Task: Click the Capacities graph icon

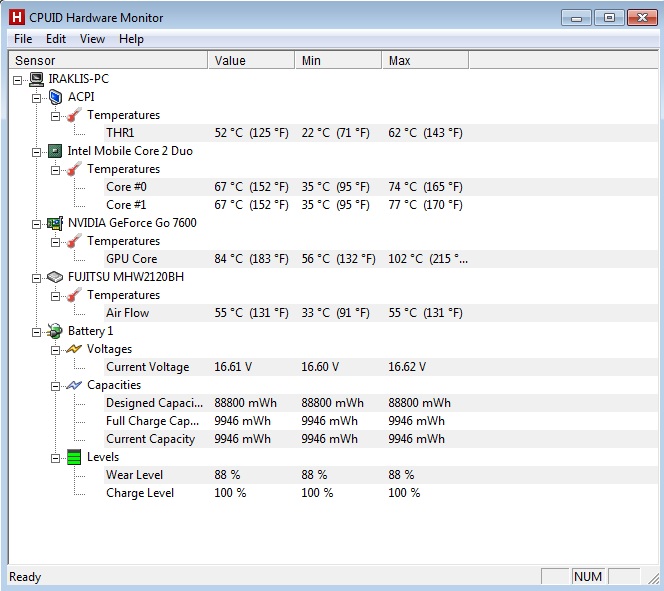Action: pyautogui.click(x=75, y=385)
